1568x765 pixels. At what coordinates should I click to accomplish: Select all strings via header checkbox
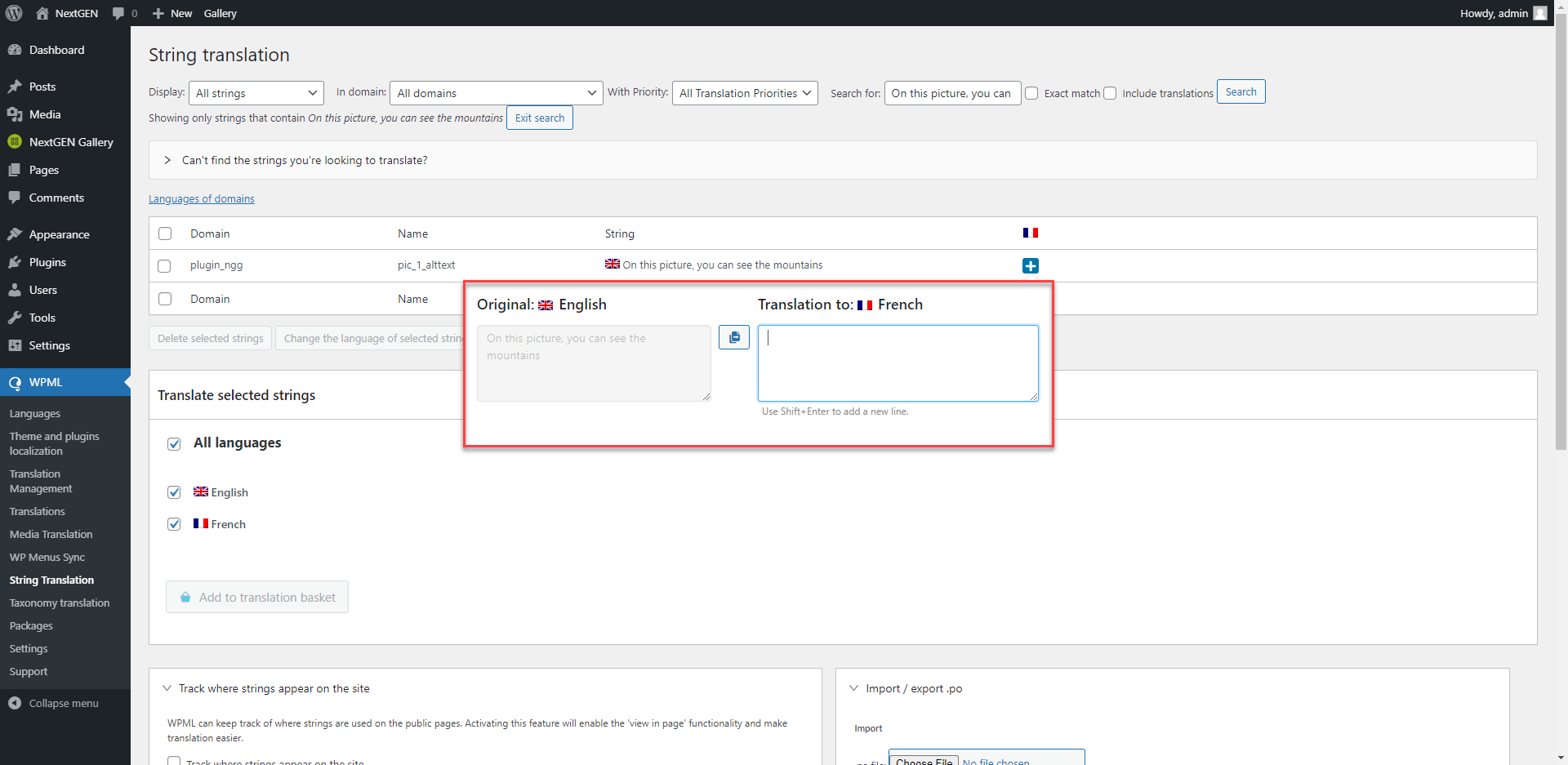click(165, 234)
